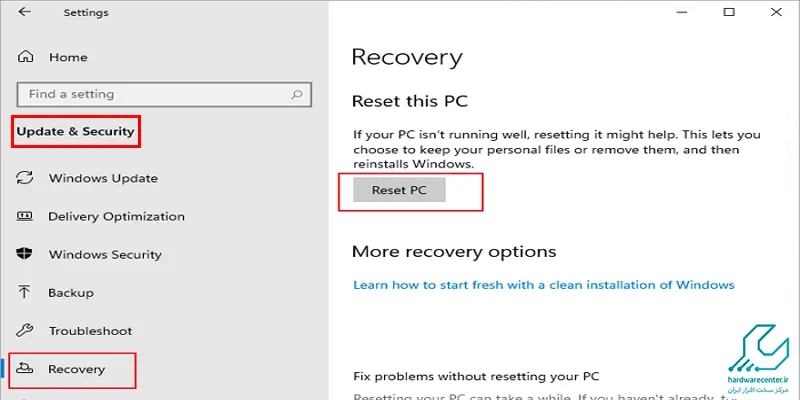Viewport: 800px width, 400px height.
Task: Maximize the Settings window
Action: click(x=729, y=12)
